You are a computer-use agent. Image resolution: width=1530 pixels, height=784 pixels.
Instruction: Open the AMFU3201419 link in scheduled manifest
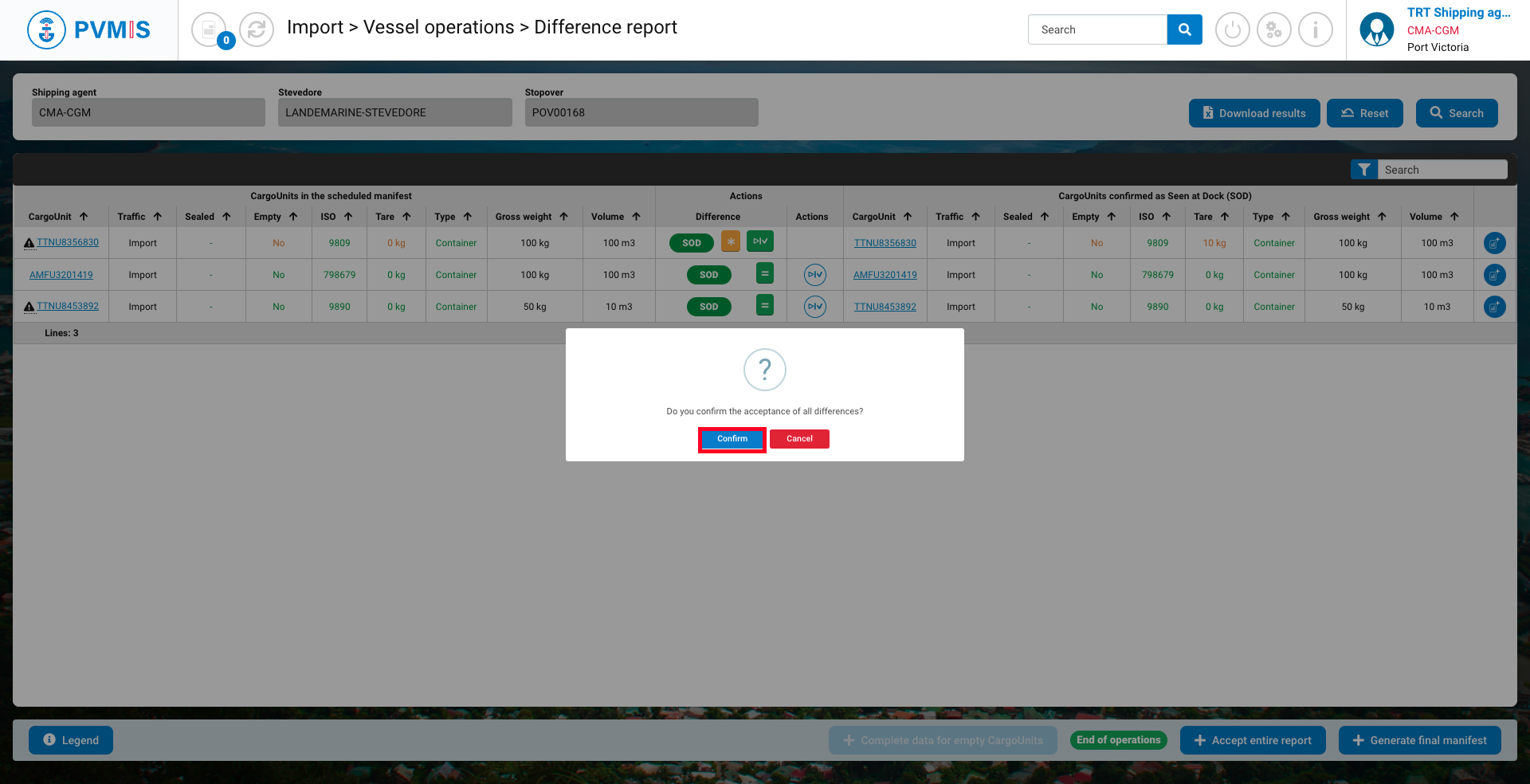(x=61, y=275)
